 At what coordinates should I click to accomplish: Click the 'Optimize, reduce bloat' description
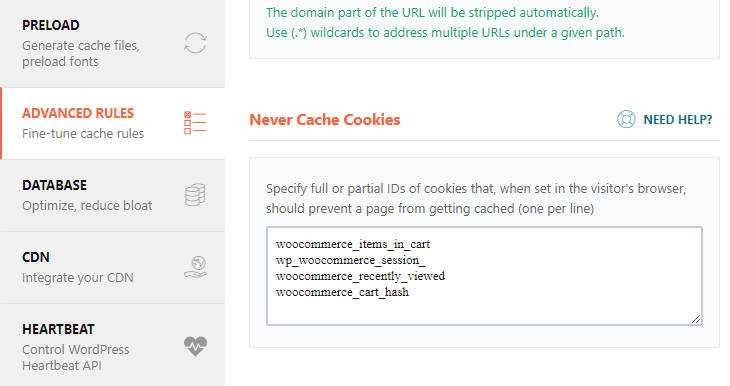pos(87,206)
